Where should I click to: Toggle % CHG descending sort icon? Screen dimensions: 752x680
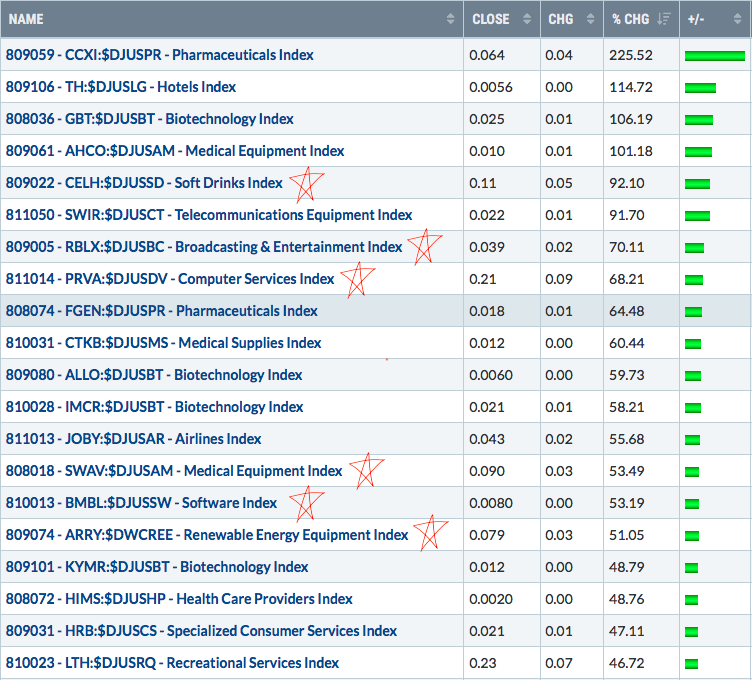click(664, 19)
